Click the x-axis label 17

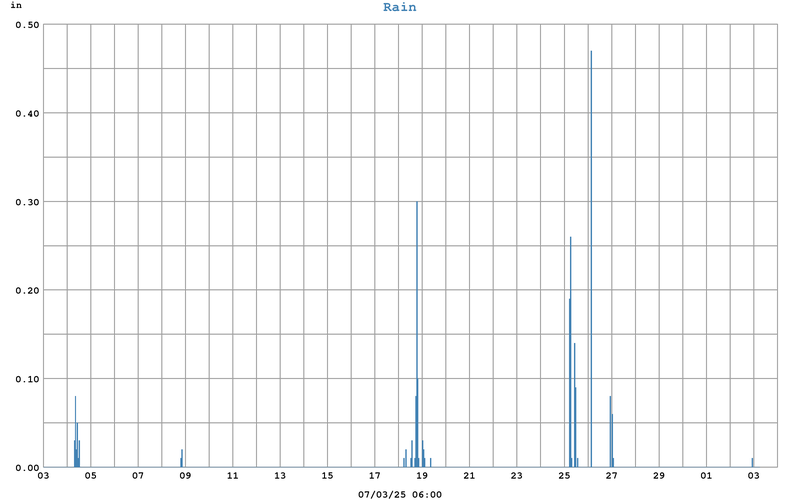click(374, 476)
